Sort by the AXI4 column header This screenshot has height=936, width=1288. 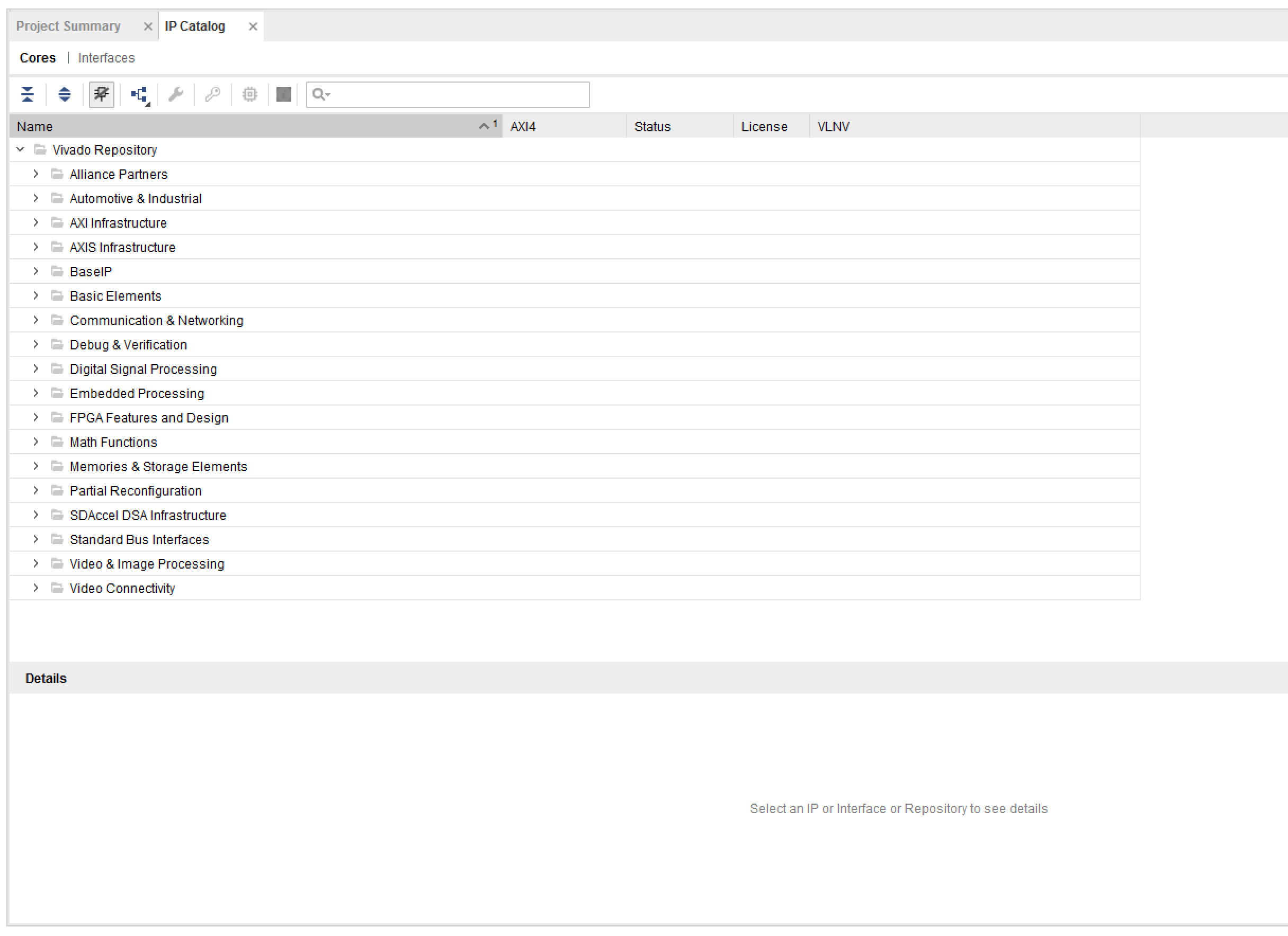pyautogui.click(x=565, y=127)
